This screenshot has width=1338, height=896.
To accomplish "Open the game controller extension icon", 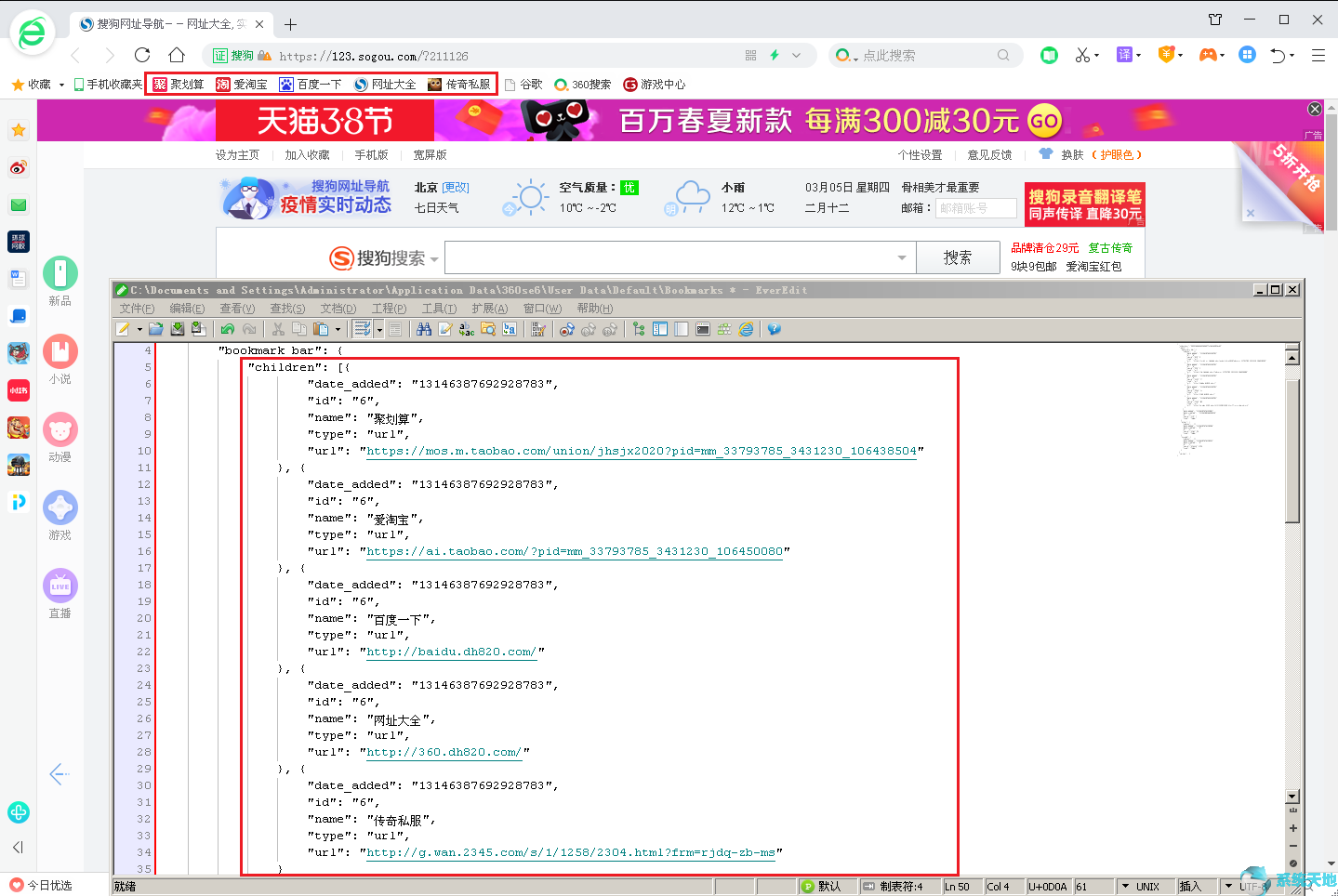I will pos(1208,55).
